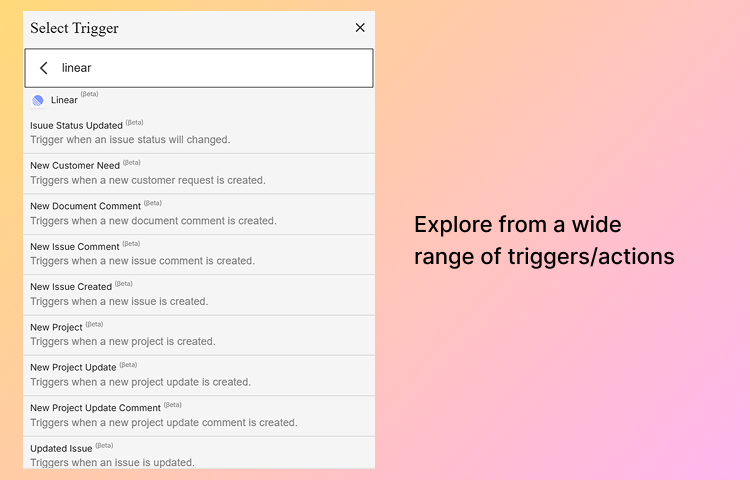The height and width of the screenshot is (480, 750).
Task: Click 'Triggers when a new customer request is created.'
Action: 148,180
